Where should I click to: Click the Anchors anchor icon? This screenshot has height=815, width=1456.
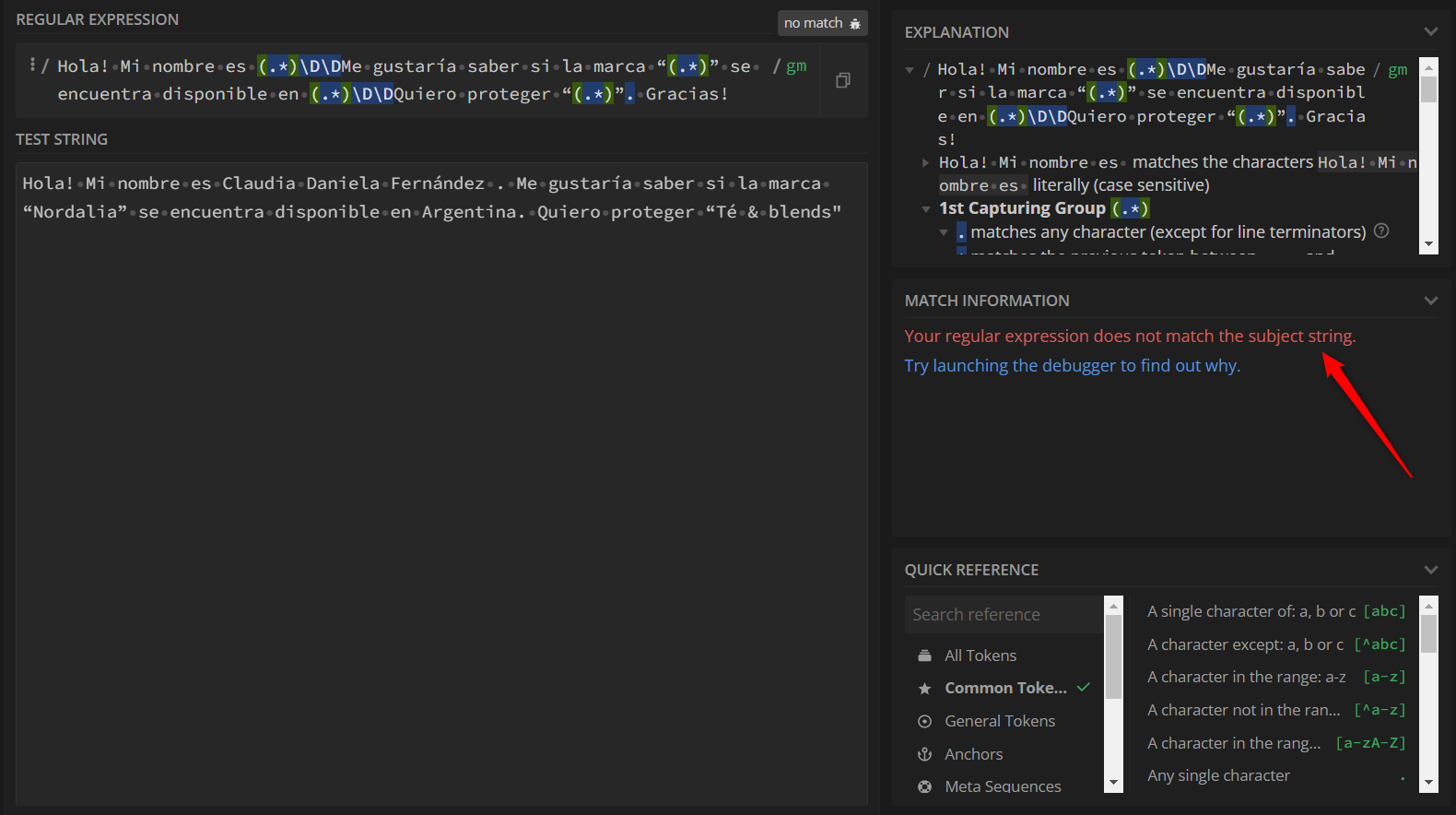click(924, 754)
